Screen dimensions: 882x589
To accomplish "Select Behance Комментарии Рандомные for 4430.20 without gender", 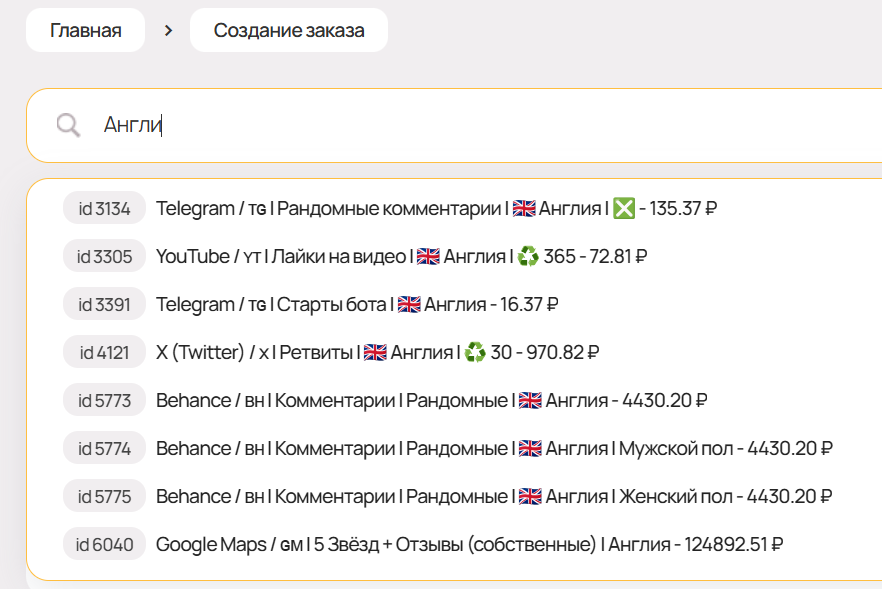I will coord(431,401).
